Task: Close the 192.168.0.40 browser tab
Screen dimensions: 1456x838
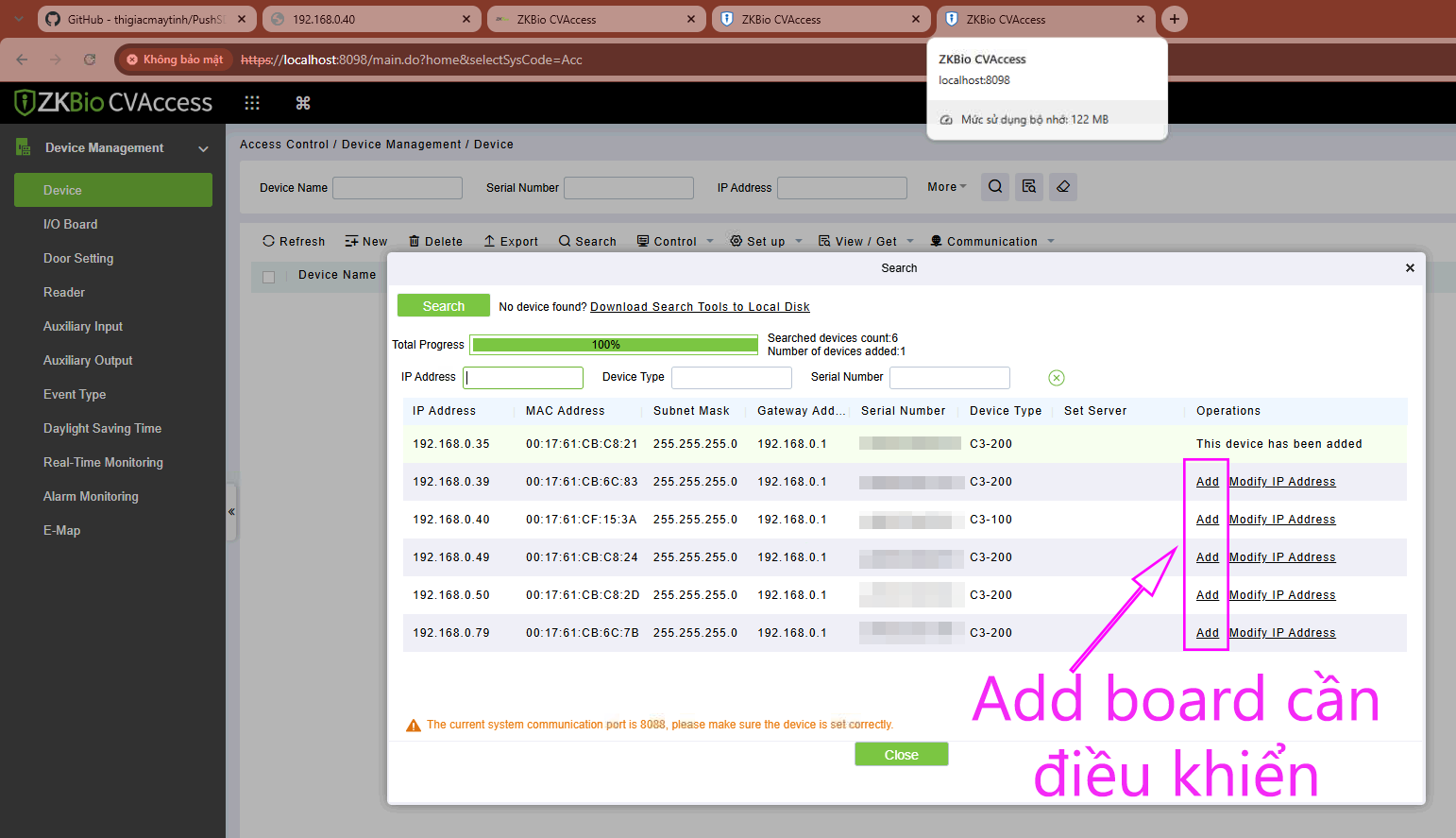Action: 466,19
